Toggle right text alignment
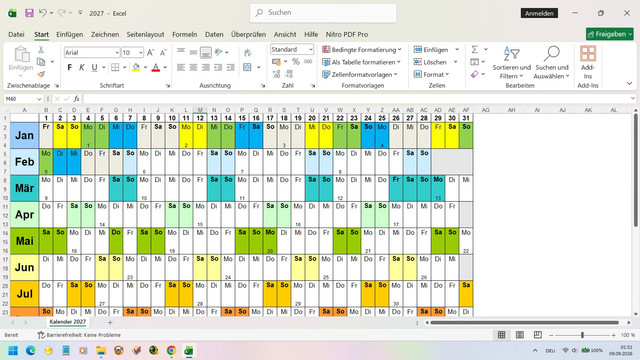Image resolution: width=640 pixels, height=360 pixels. coord(206,67)
